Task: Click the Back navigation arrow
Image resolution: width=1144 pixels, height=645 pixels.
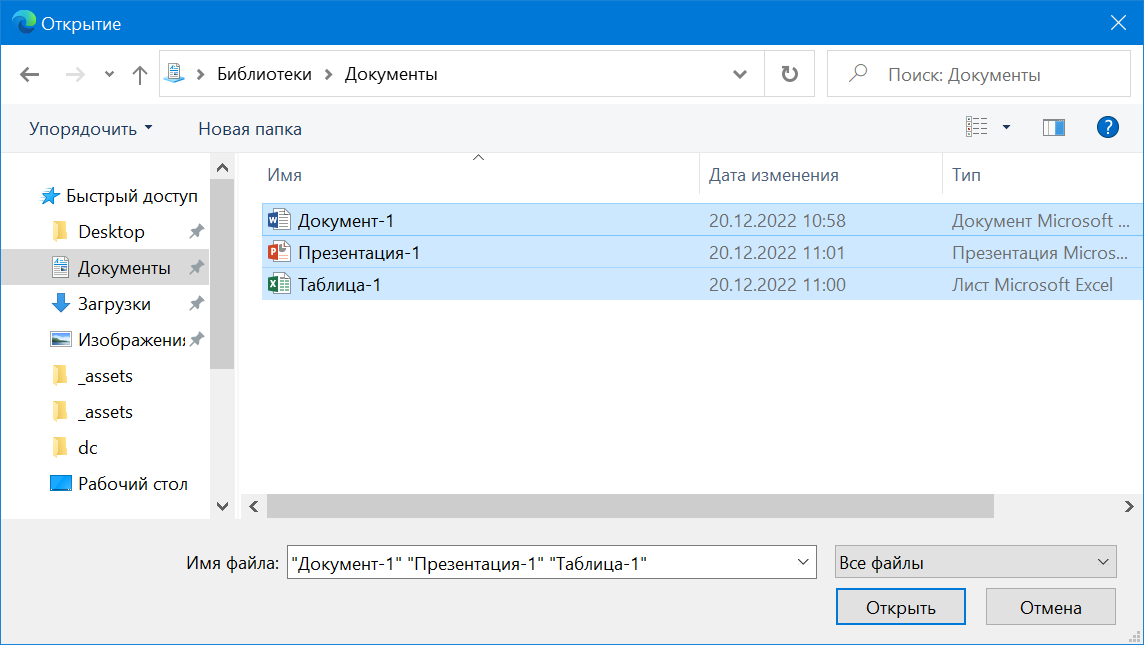Action: 30,75
